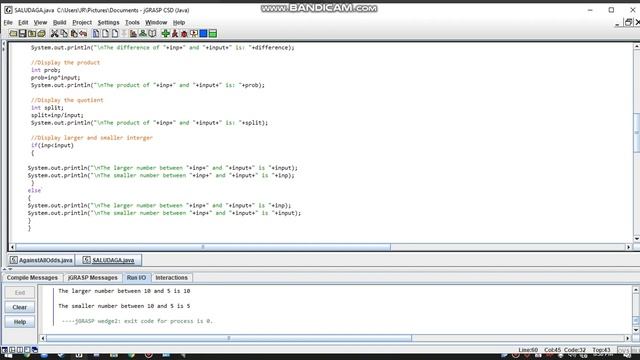
Task: Cut selection with the scissors icon
Action: coord(54,33)
